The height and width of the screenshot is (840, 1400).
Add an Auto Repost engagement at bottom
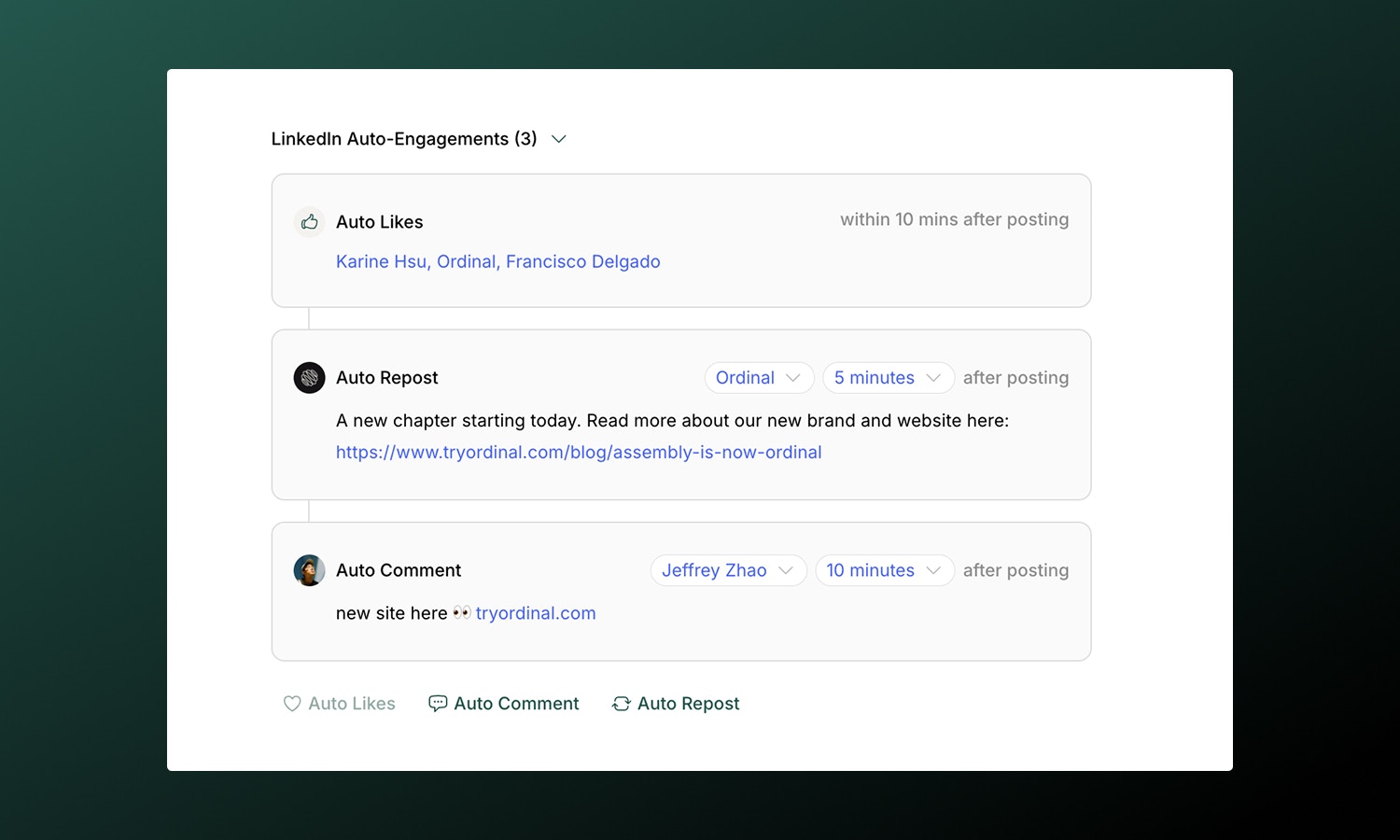(676, 704)
